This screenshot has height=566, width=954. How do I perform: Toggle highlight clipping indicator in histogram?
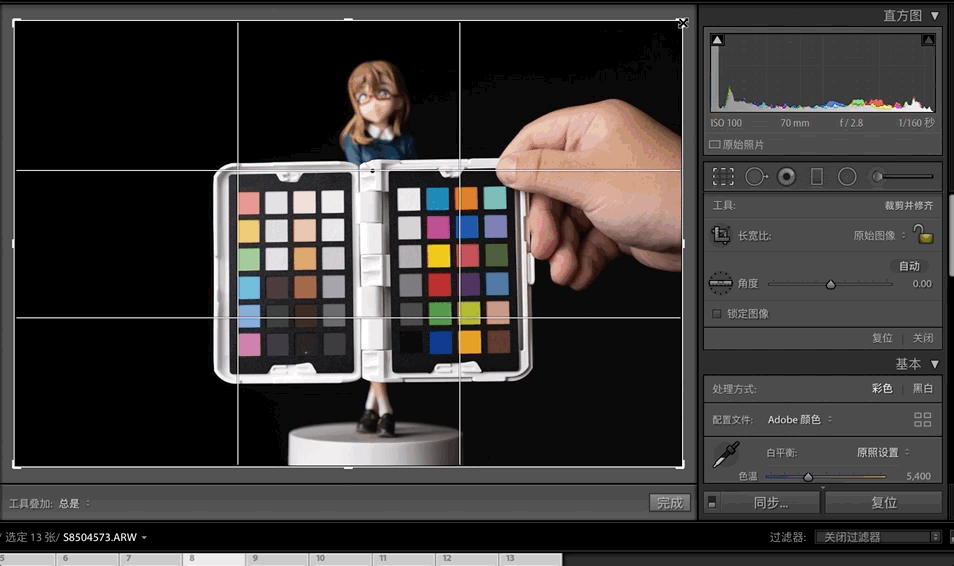click(x=928, y=40)
